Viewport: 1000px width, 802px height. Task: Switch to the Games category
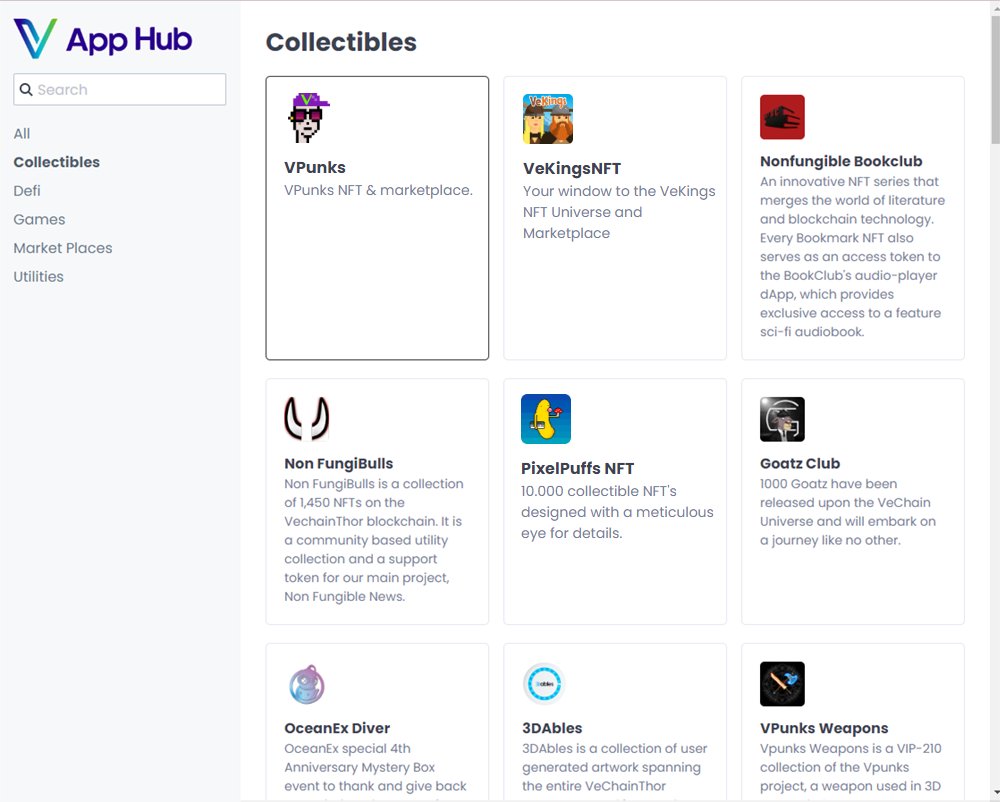[x=39, y=219]
